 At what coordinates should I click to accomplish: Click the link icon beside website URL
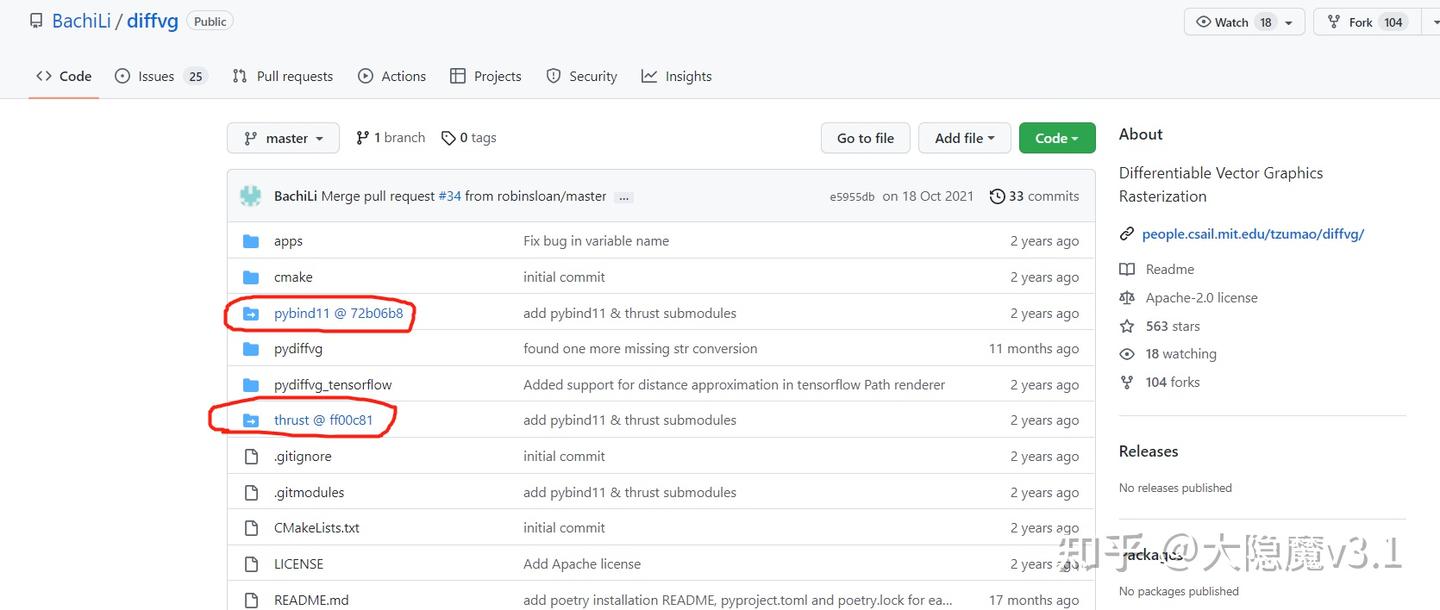(1127, 234)
